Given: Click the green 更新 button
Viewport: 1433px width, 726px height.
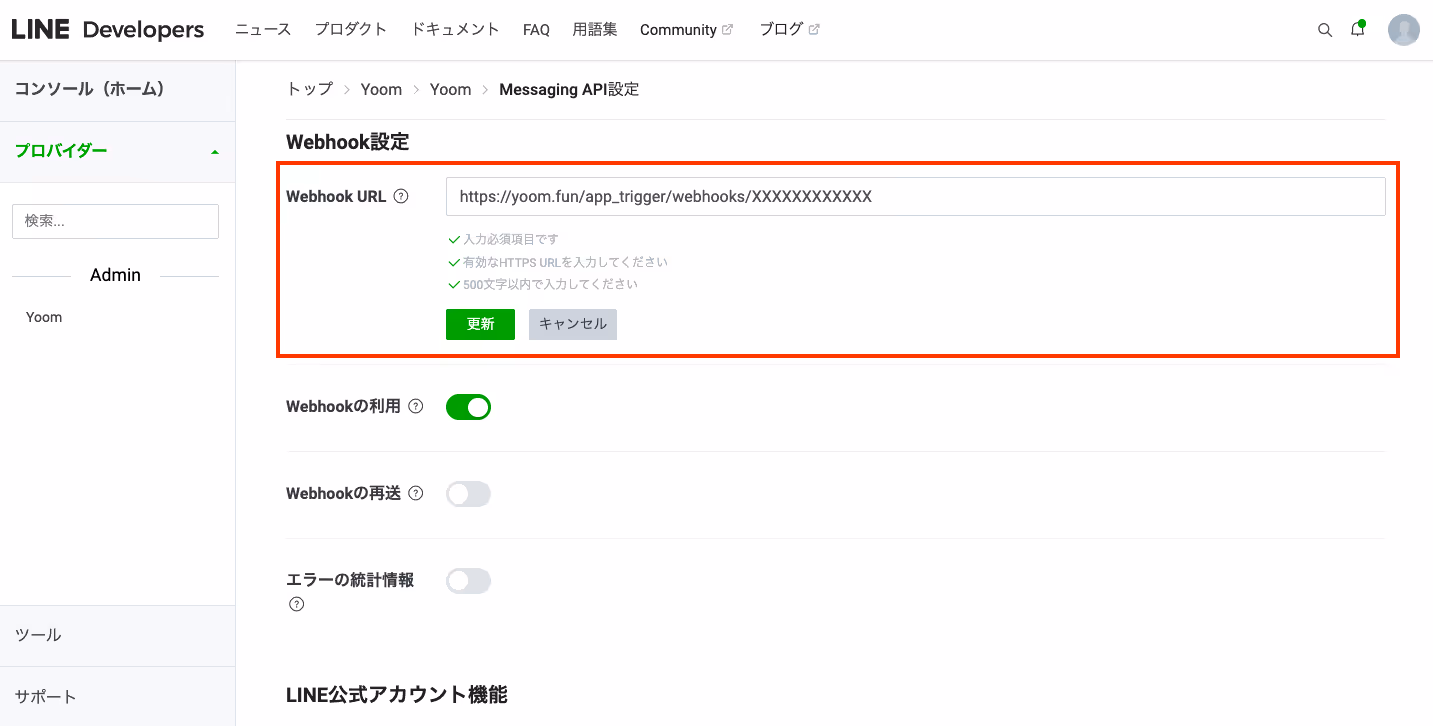Looking at the screenshot, I should 480,324.
